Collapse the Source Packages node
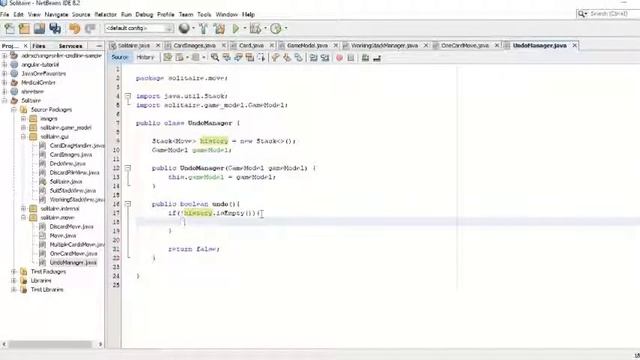This screenshot has height=360, width=640. [13, 109]
